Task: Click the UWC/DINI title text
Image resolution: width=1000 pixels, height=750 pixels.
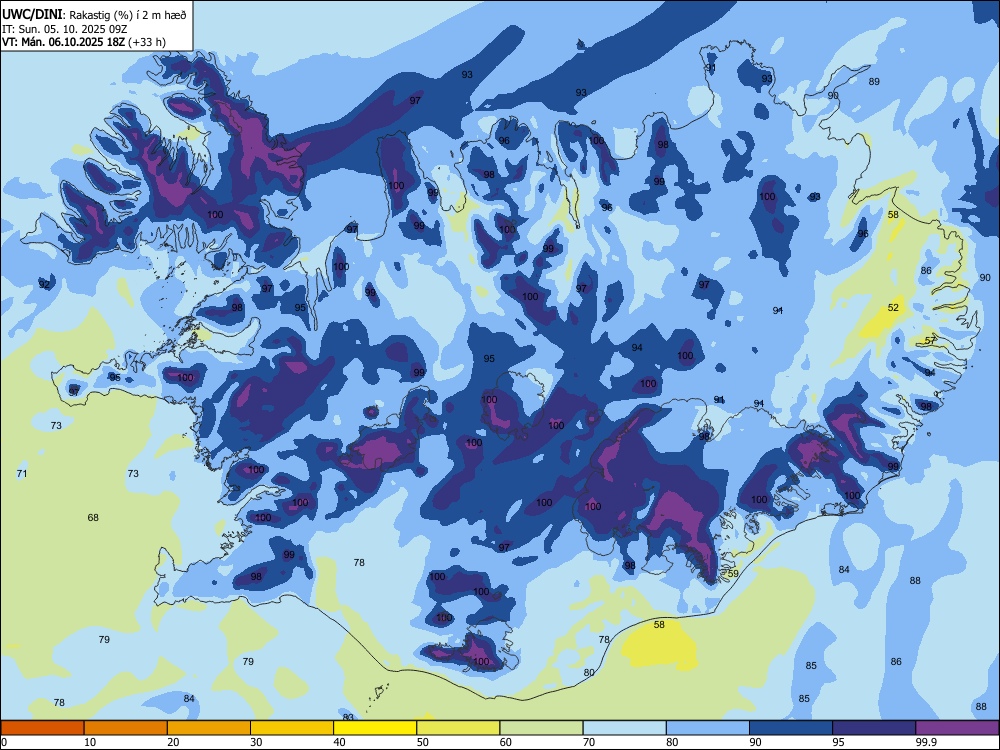Action: (32, 15)
